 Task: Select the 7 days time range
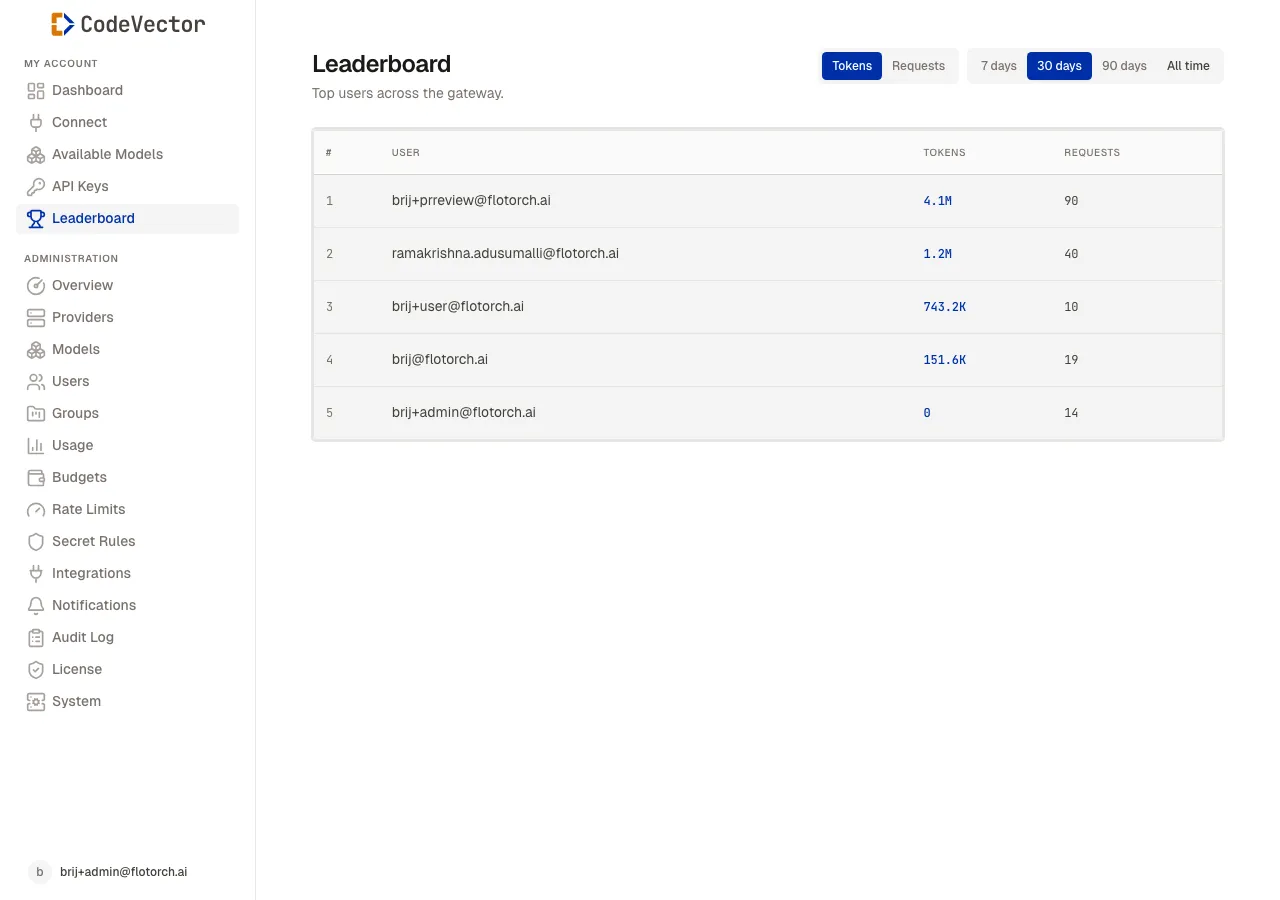pos(998,66)
